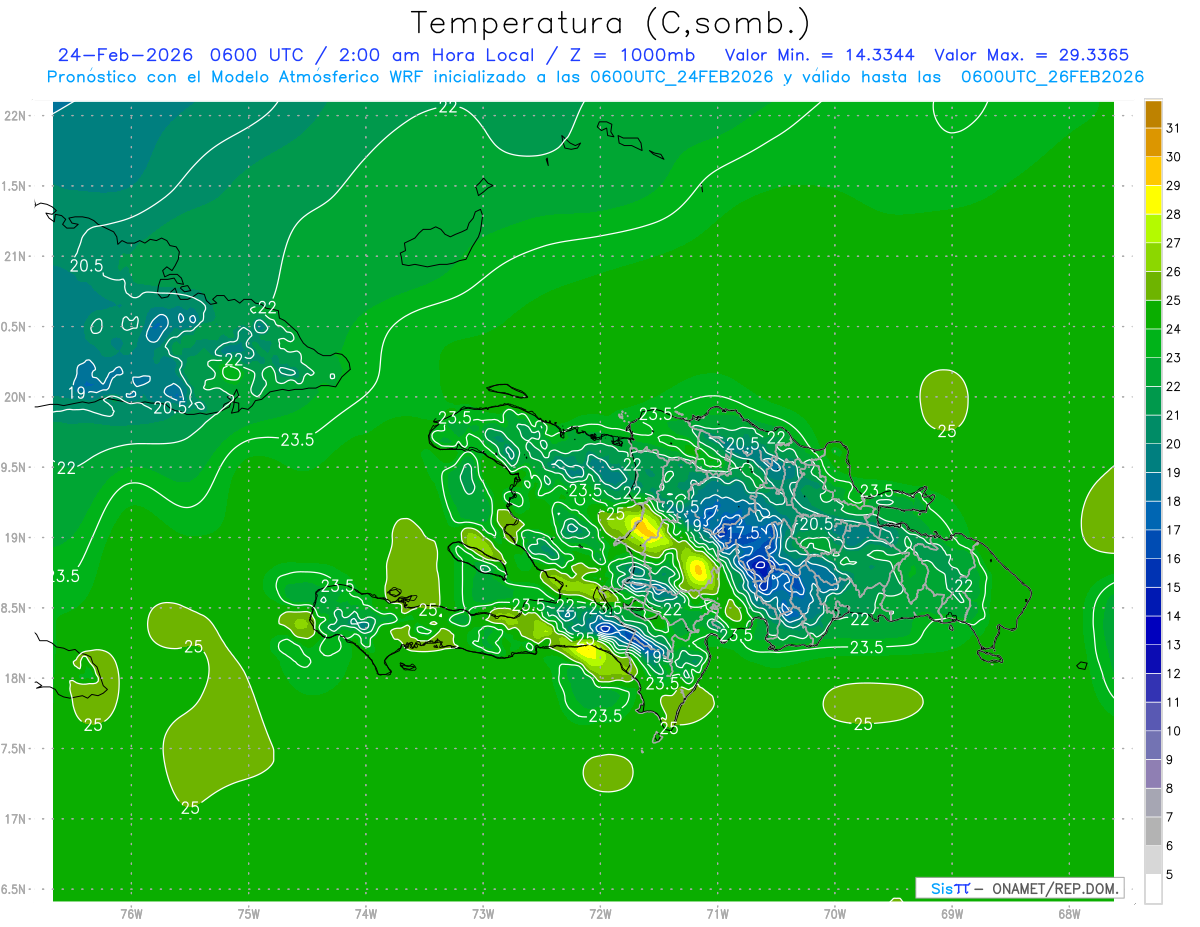Click the initialization time '0600UTC_24FEB2026'
This screenshot has width=1200, height=927.
[x=682, y=77]
